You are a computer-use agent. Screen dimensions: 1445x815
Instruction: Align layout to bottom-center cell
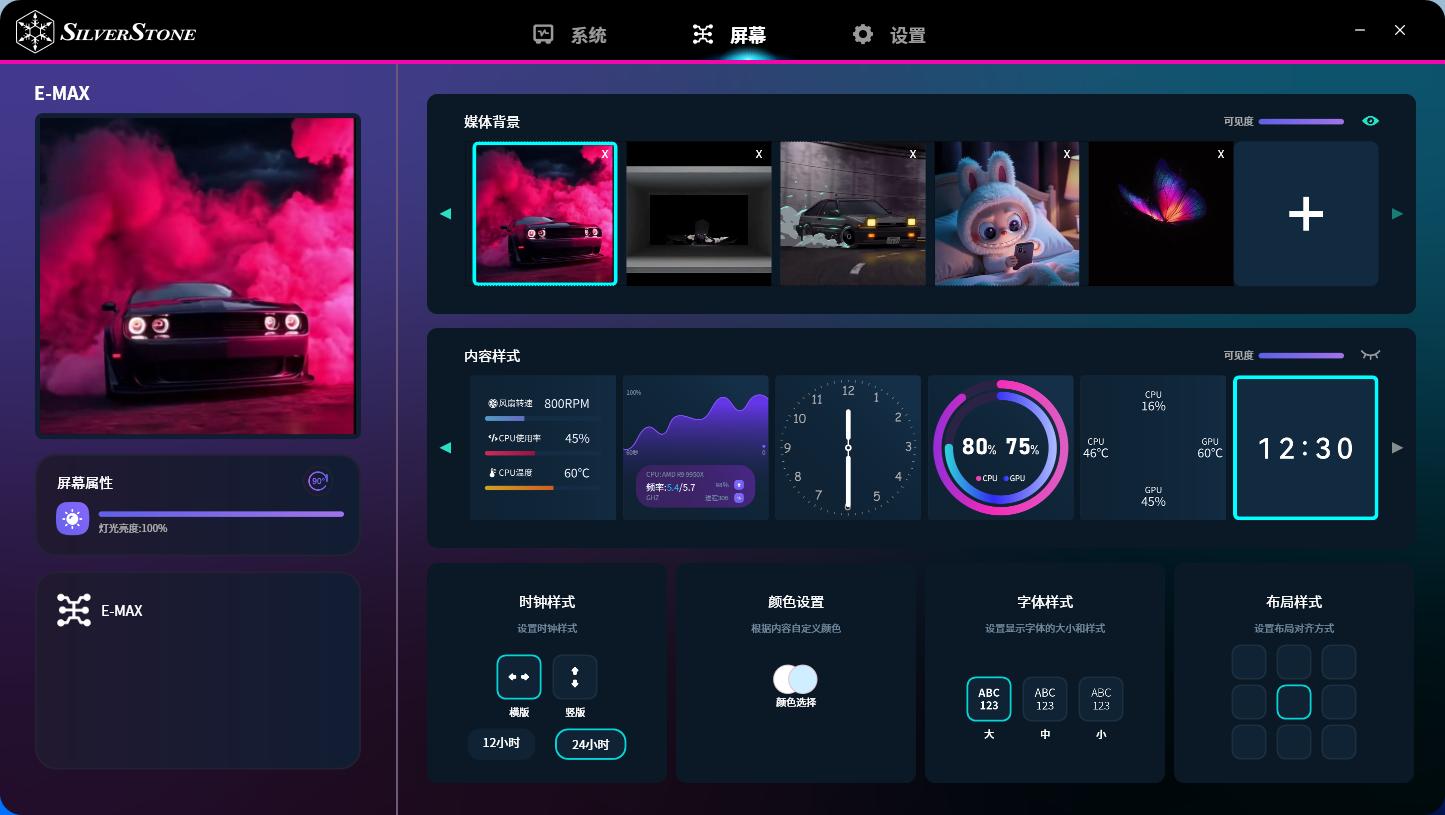click(x=1294, y=742)
